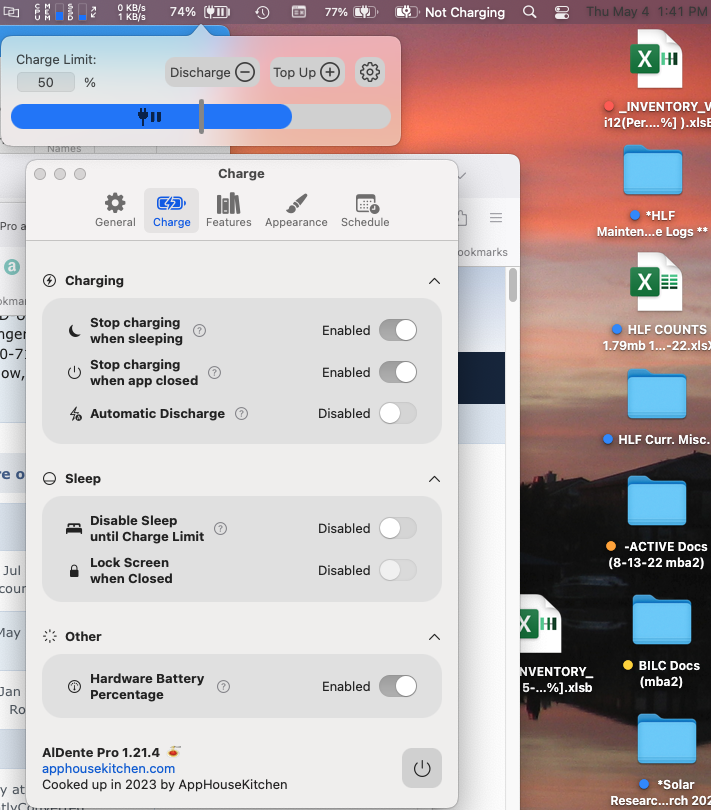711x810 pixels.
Task: Open the settings gear in the AlDente popover
Action: click(x=369, y=72)
